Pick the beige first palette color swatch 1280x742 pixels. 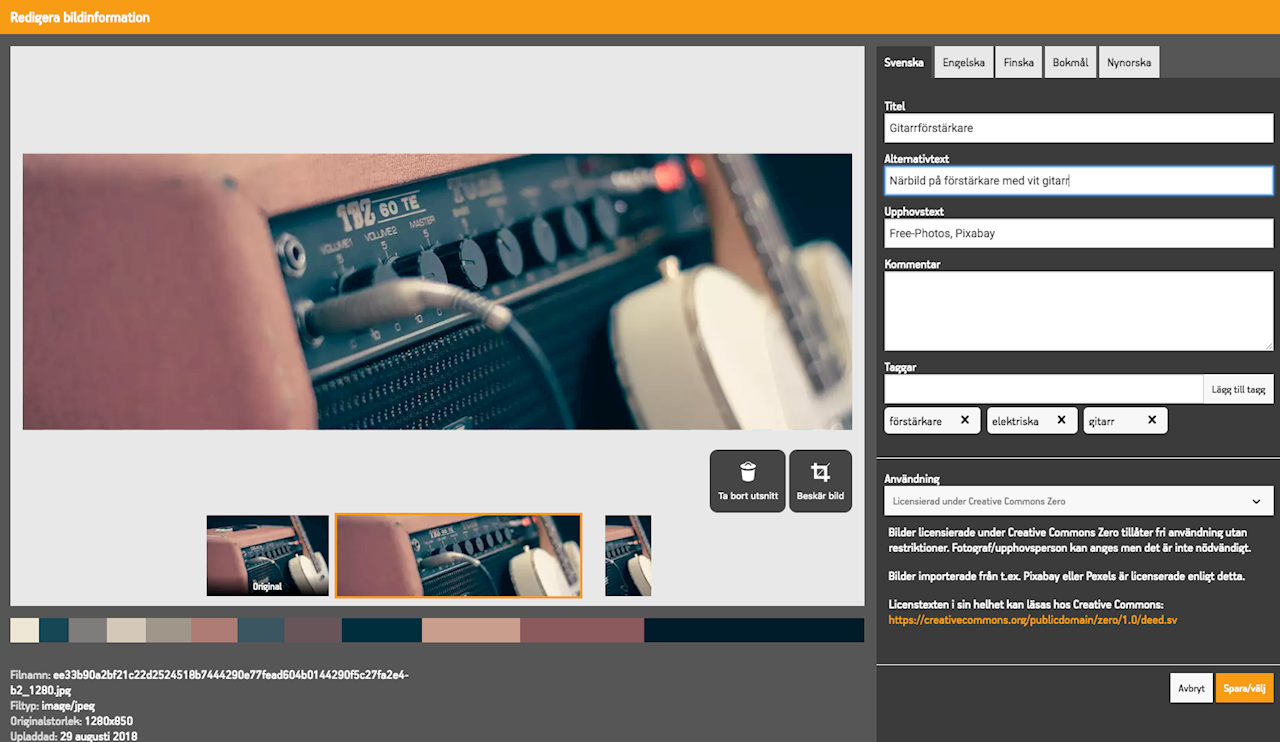[24, 630]
